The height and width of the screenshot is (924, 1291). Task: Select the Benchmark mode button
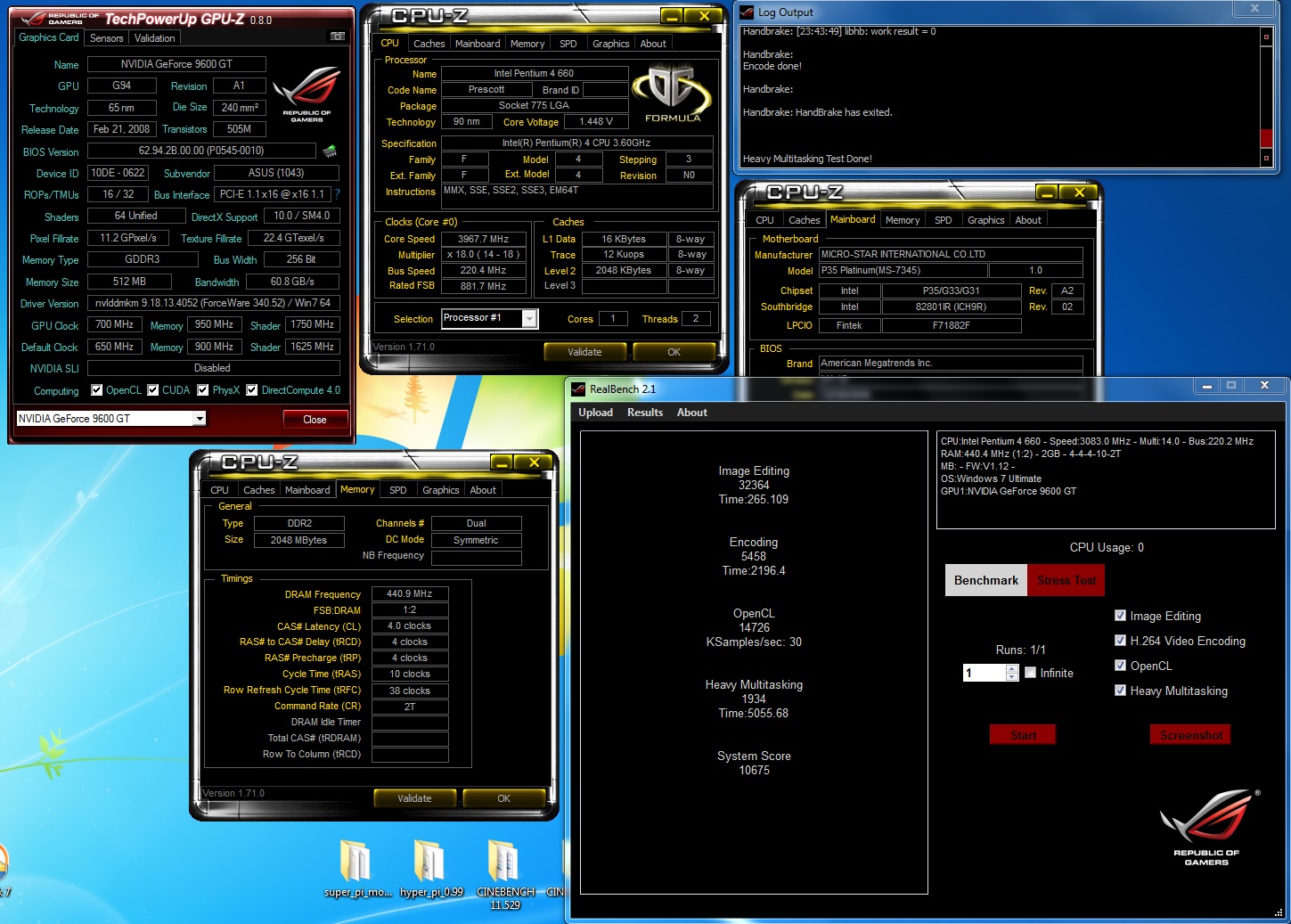click(x=986, y=580)
